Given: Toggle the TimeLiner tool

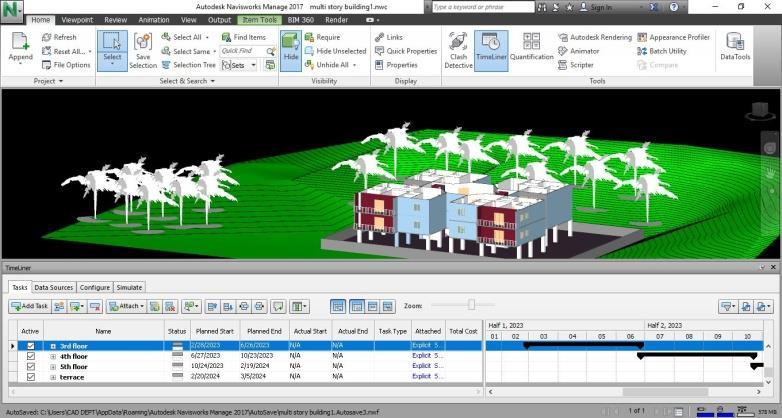Looking at the screenshot, I should point(491,50).
